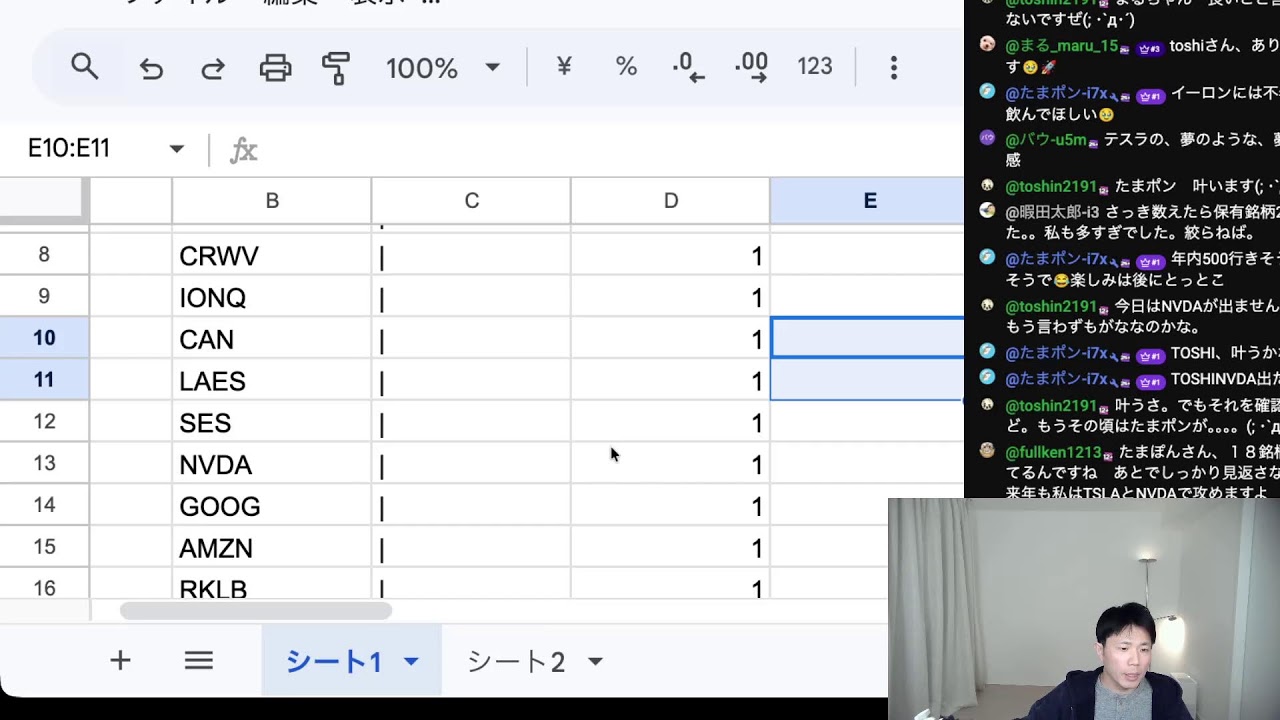This screenshot has width=1280, height=720.
Task: Increase decimal places
Action: (750, 67)
